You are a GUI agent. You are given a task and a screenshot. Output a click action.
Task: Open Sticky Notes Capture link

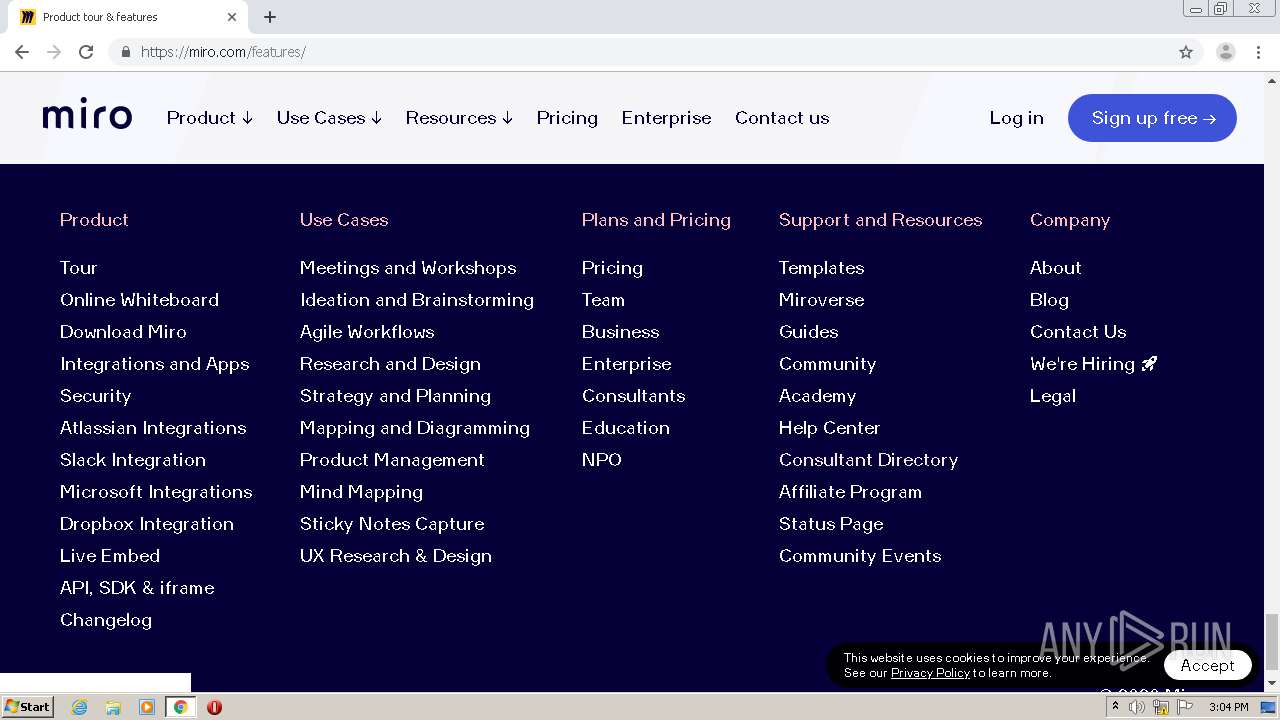tap(392, 524)
